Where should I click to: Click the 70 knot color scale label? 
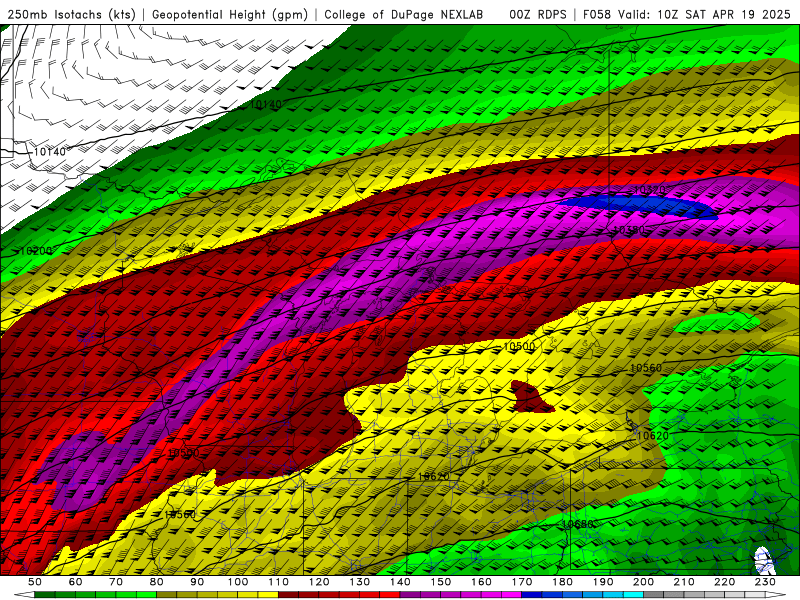pyautogui.click(x=116, y=582)
